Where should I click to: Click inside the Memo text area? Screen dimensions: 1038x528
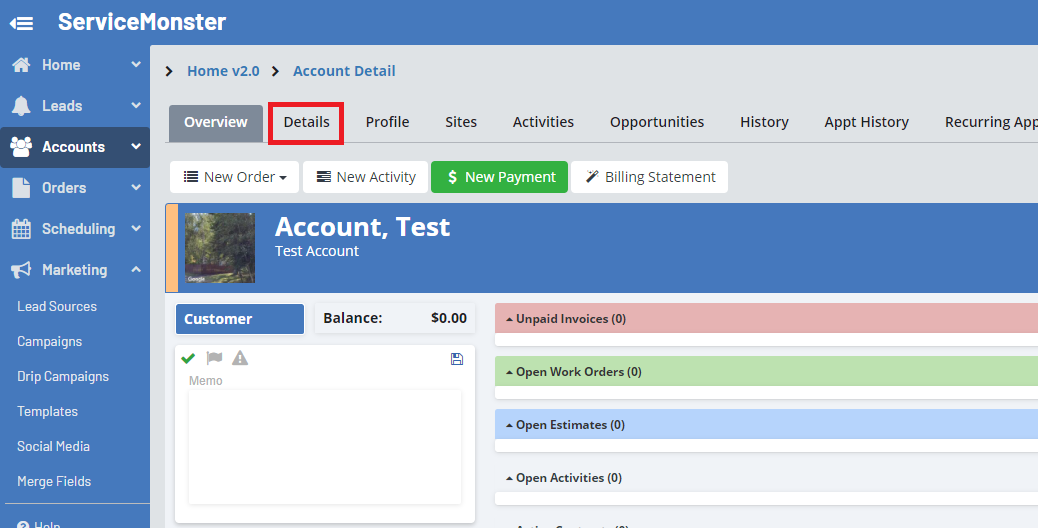(324, 446)
